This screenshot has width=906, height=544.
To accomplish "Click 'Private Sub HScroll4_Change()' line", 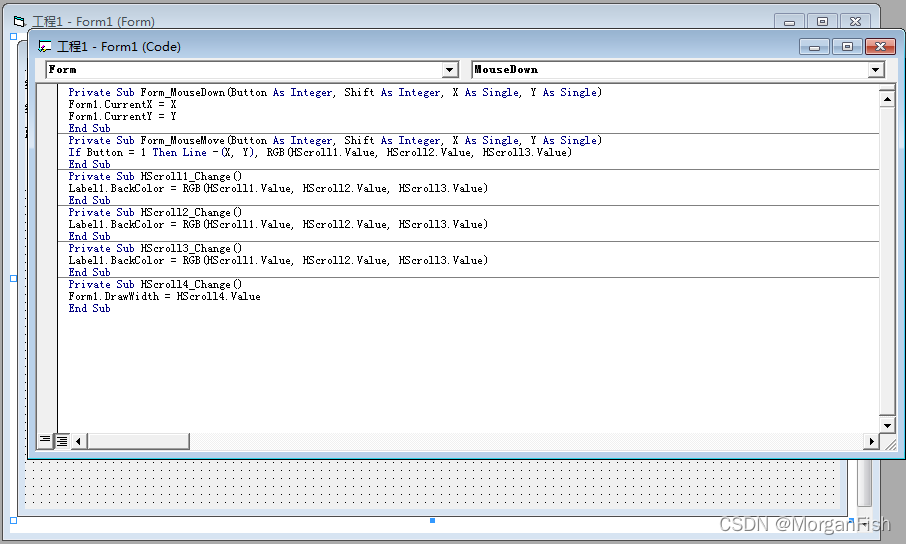I will [x=155, y=284].
